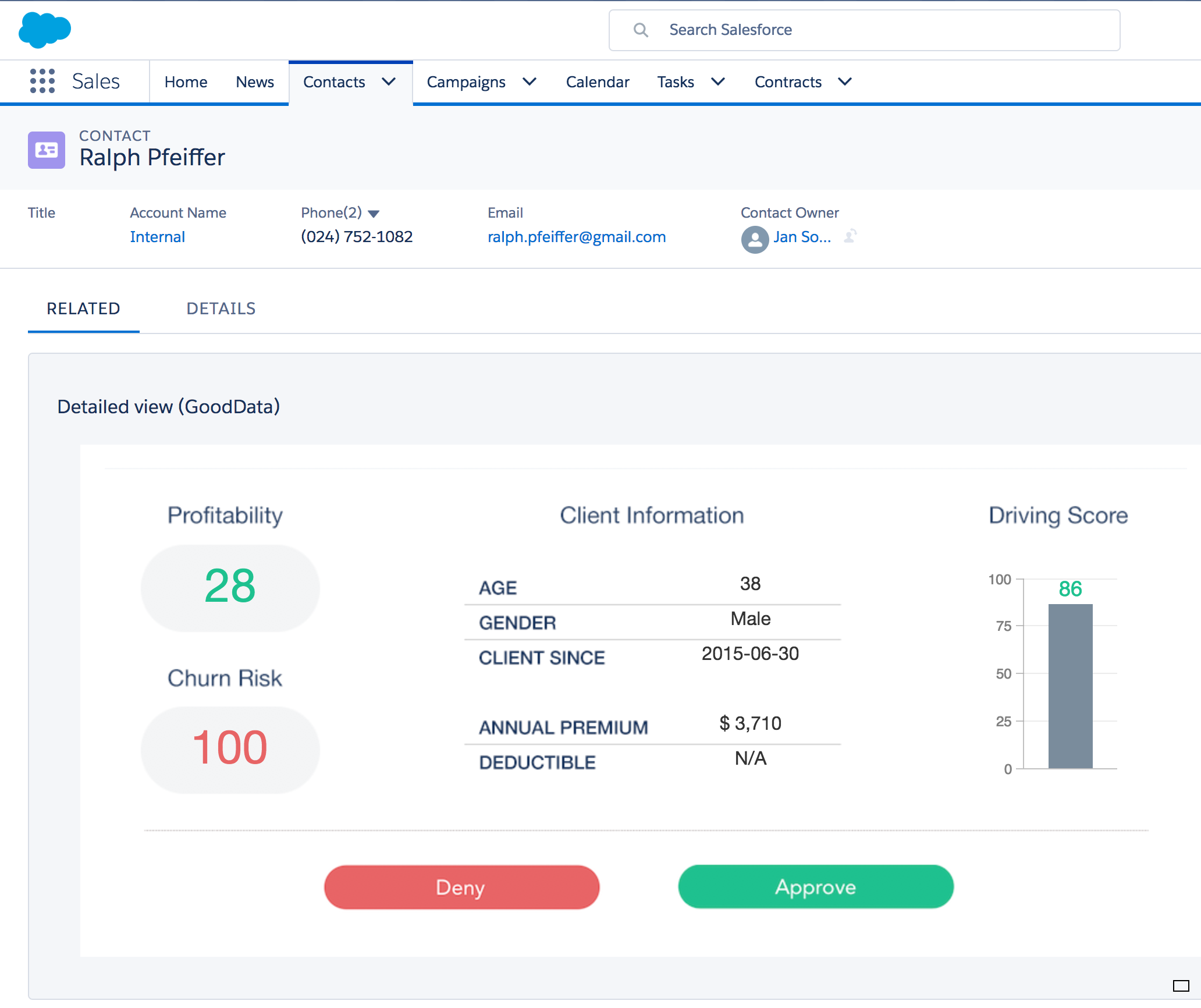Expand the Phone(2) dropdown arrow
Viewport: 1201px width, 1008px height.
coord(374,214)
